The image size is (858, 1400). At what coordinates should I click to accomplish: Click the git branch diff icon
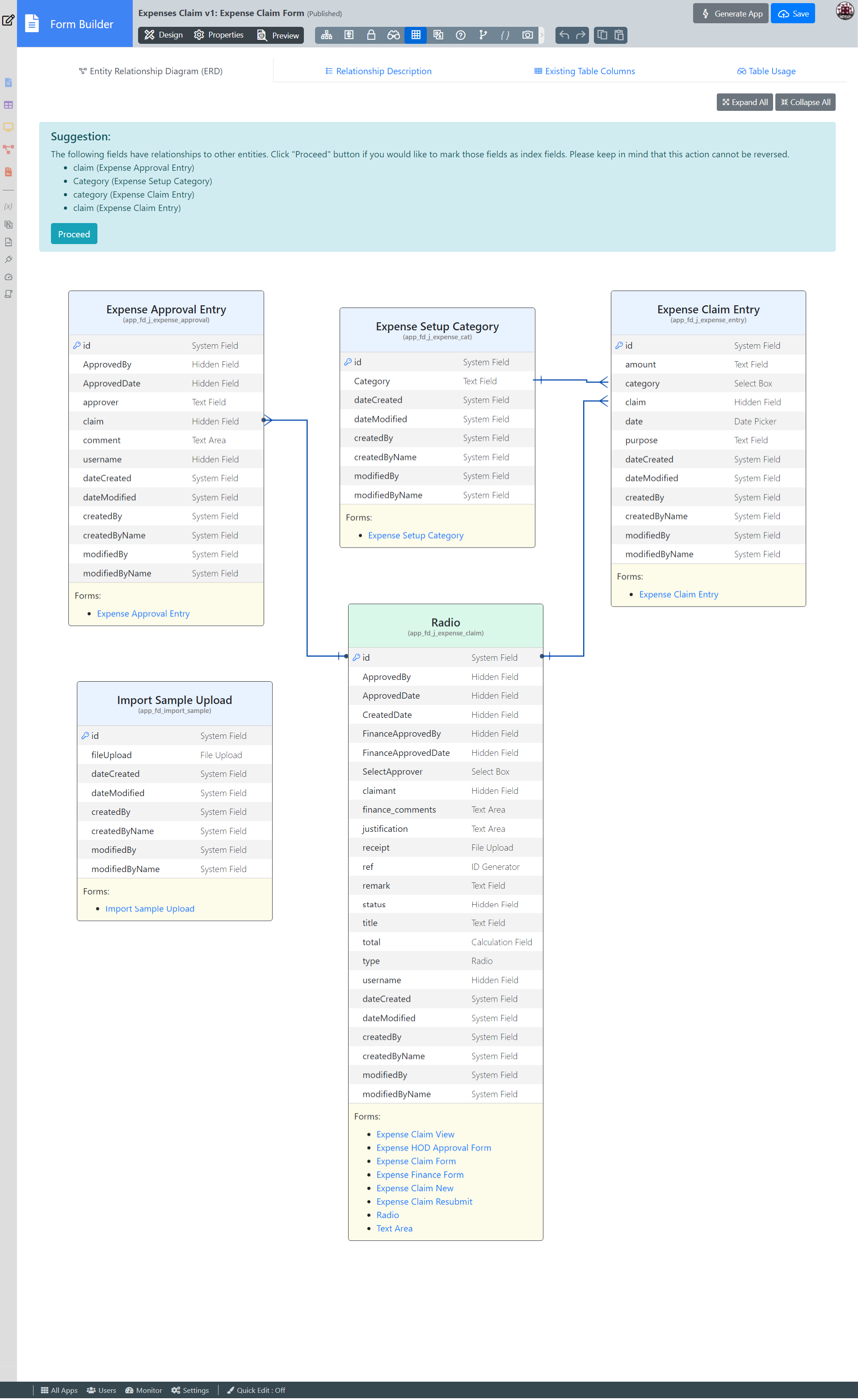(x=483, y=35)
